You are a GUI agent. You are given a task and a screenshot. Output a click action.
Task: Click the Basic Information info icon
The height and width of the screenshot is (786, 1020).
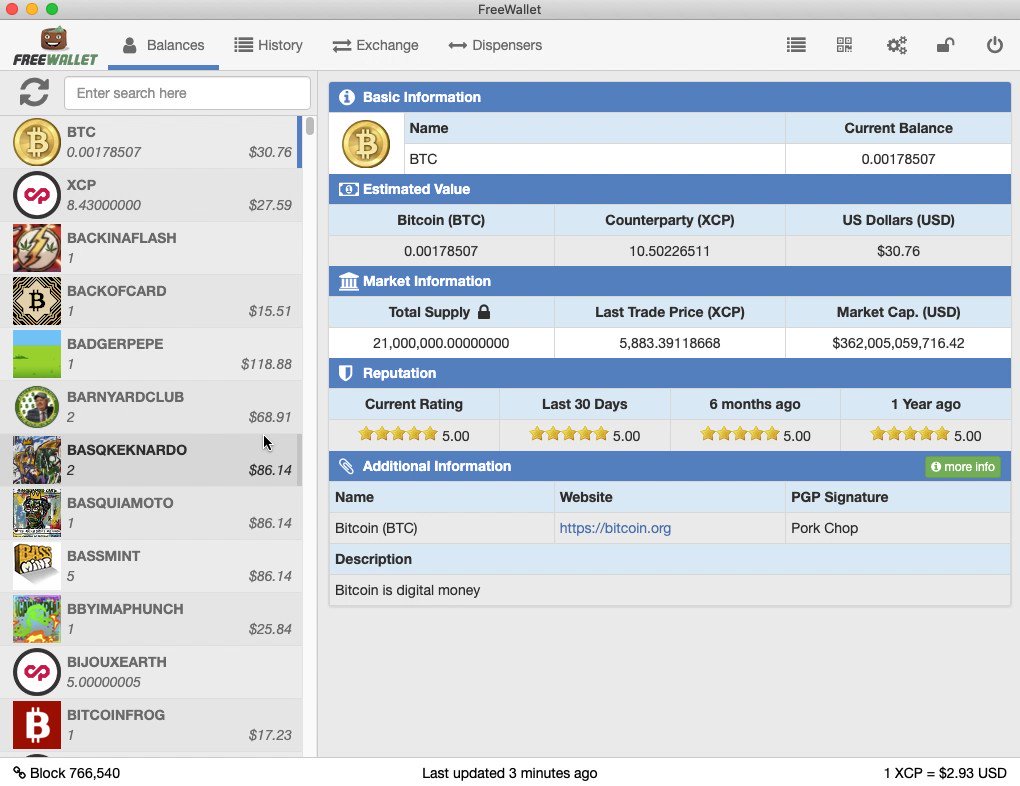(x=347, y=97)
